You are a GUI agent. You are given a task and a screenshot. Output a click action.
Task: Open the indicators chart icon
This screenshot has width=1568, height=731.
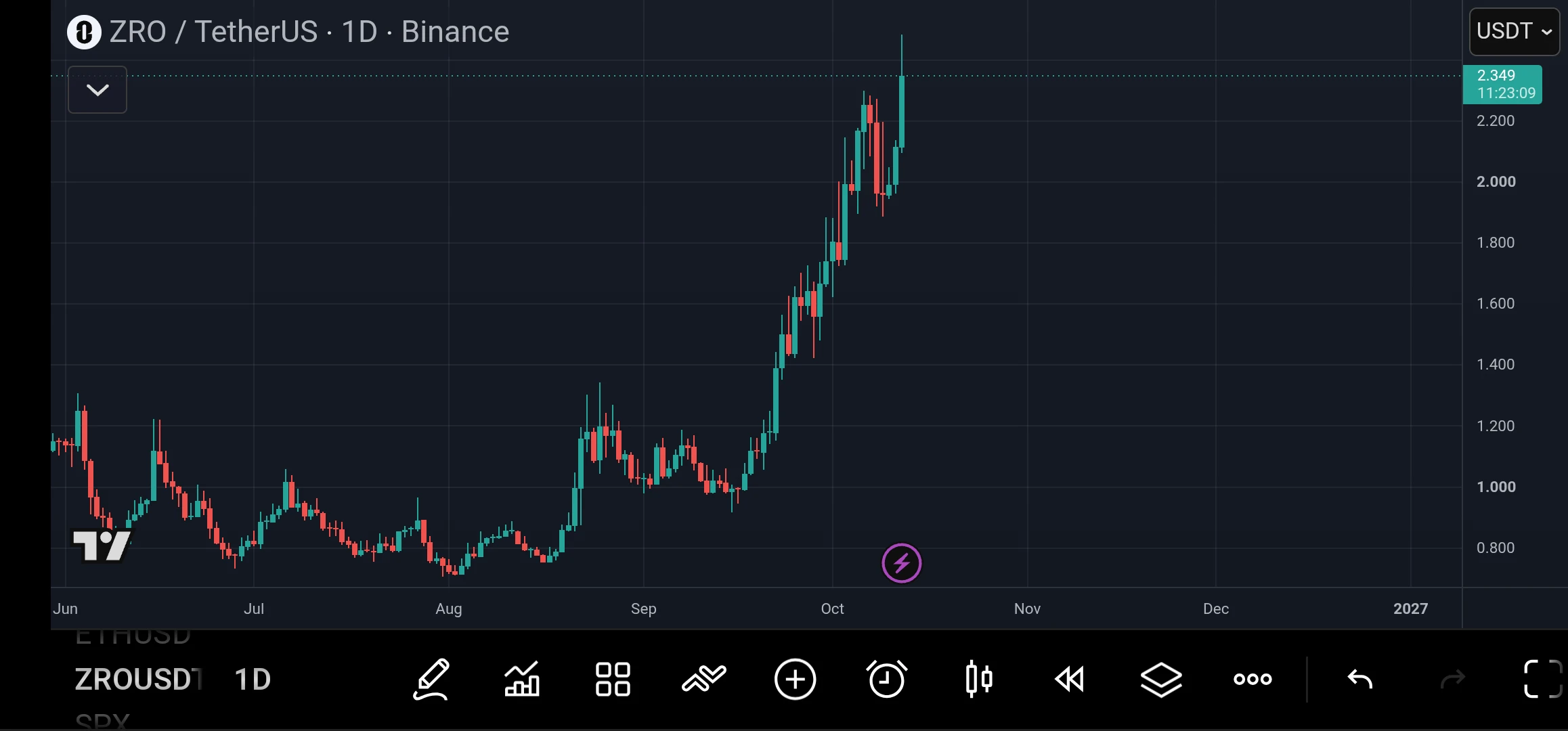click(x=522, y=679)
